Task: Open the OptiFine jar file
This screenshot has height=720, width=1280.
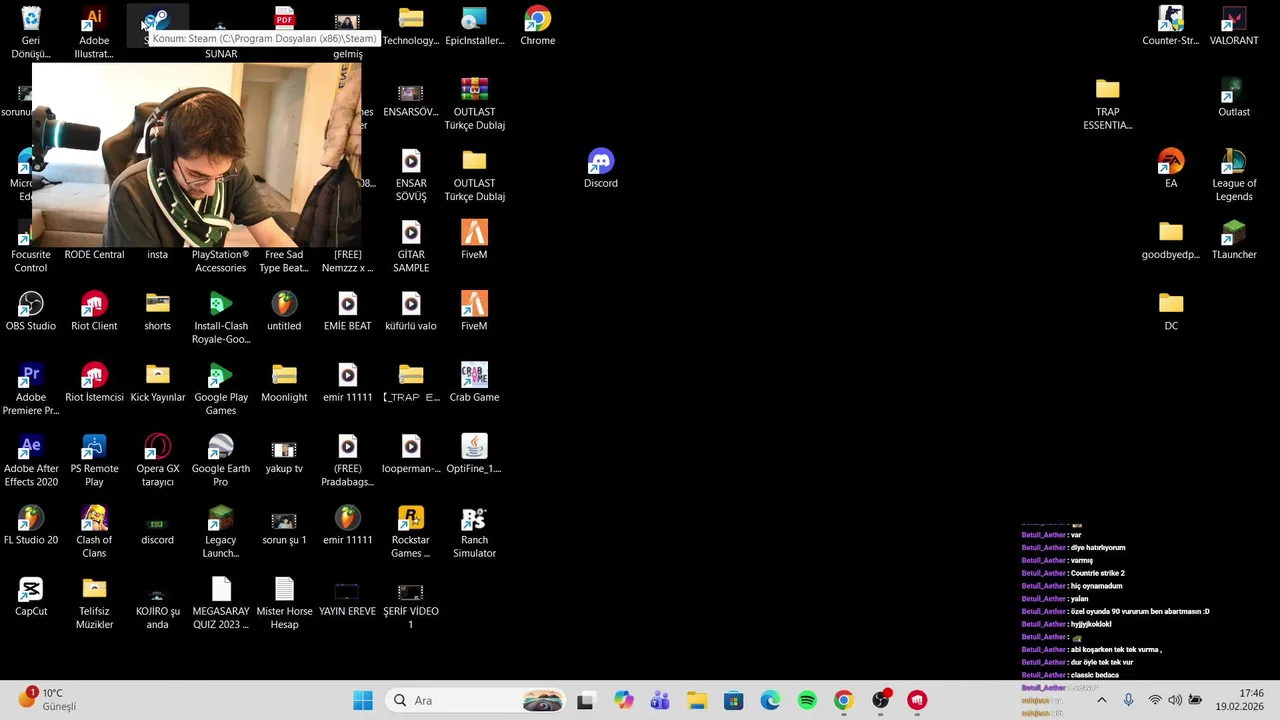Action: click(x=474, y=453)
